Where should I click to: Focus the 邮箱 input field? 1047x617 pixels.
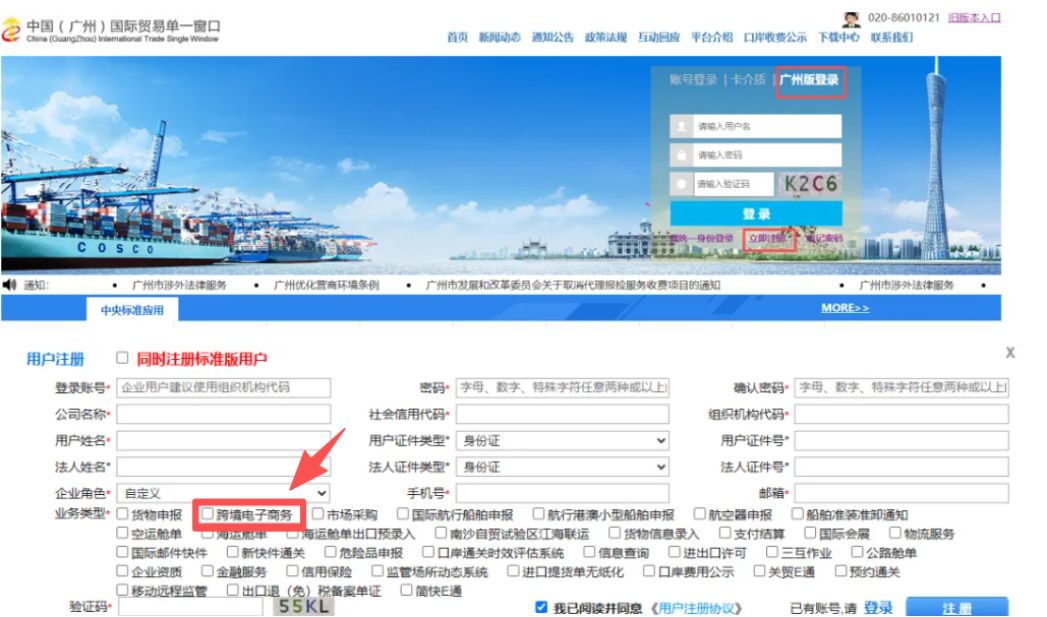(901, 493)
